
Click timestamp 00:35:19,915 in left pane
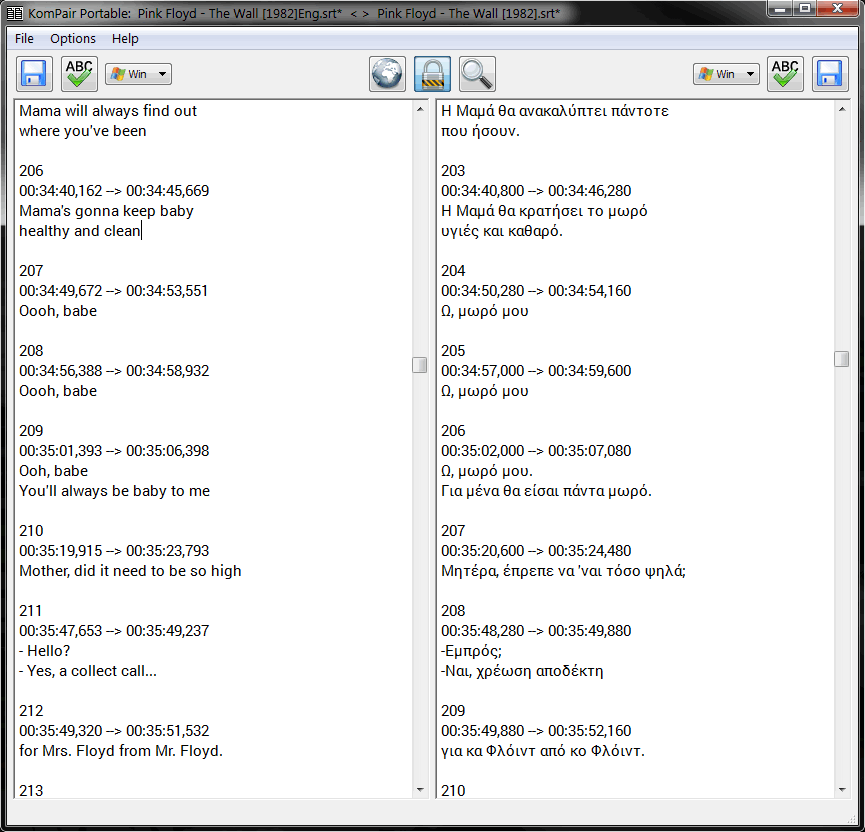pyautogui.click(x=61, y=551)
